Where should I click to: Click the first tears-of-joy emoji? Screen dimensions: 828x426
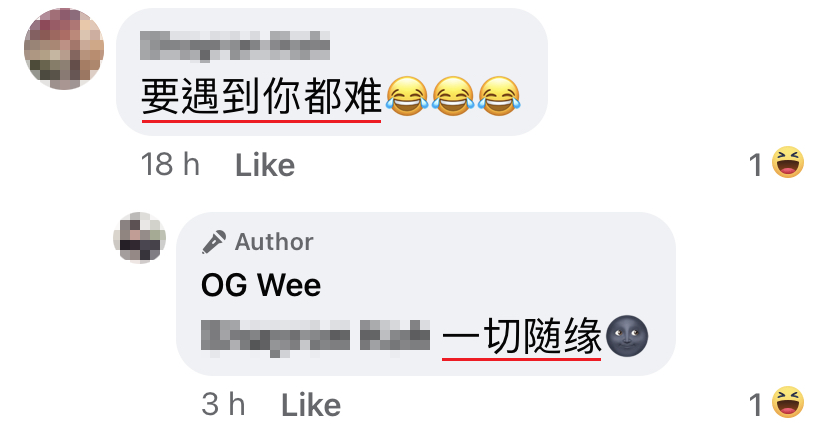tap(407, 96)
